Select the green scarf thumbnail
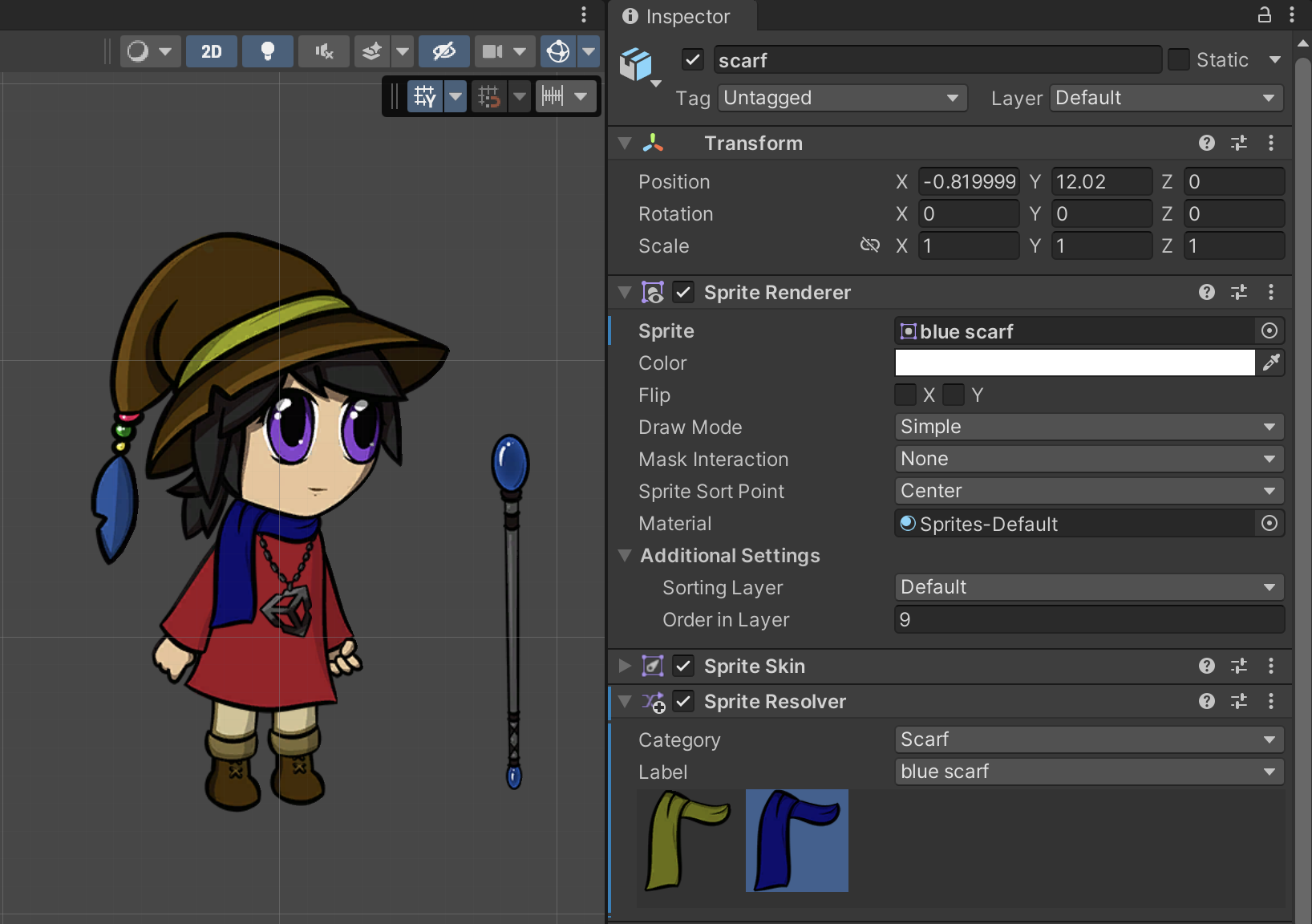 point(688,840)
